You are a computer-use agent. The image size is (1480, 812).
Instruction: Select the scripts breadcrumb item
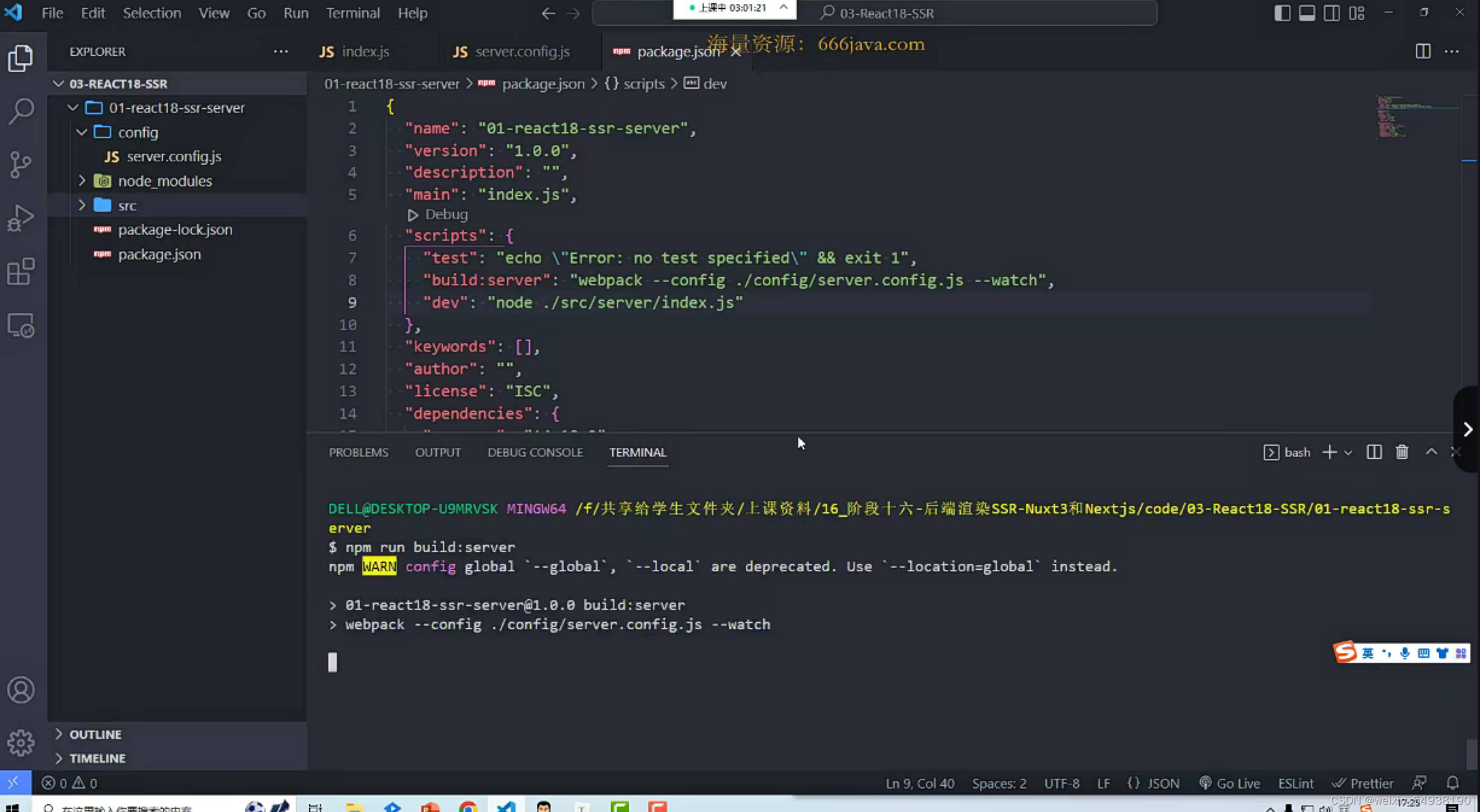click(643, 83)
